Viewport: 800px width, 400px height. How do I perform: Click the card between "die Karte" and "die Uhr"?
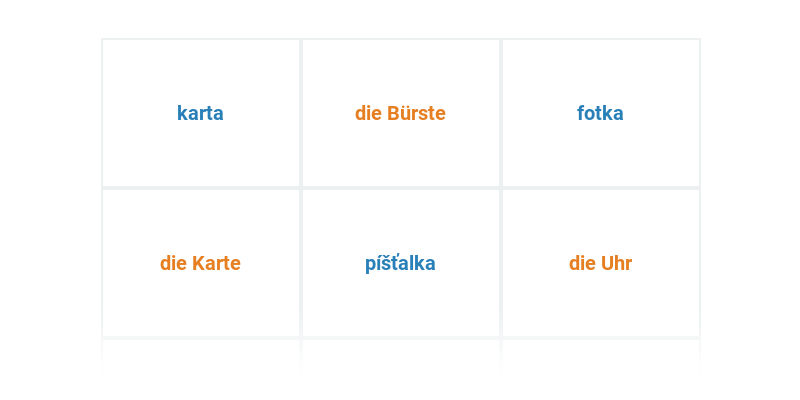tap(401, 263)
